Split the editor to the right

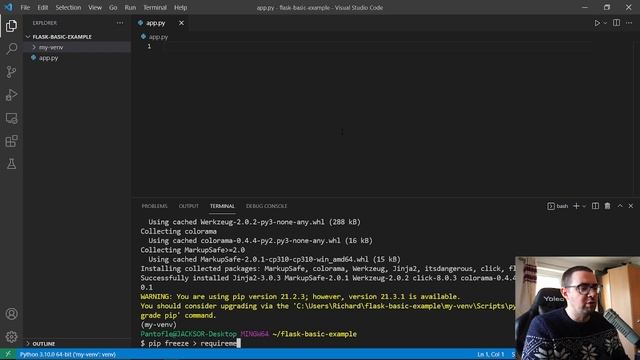(x=616, y=23)
